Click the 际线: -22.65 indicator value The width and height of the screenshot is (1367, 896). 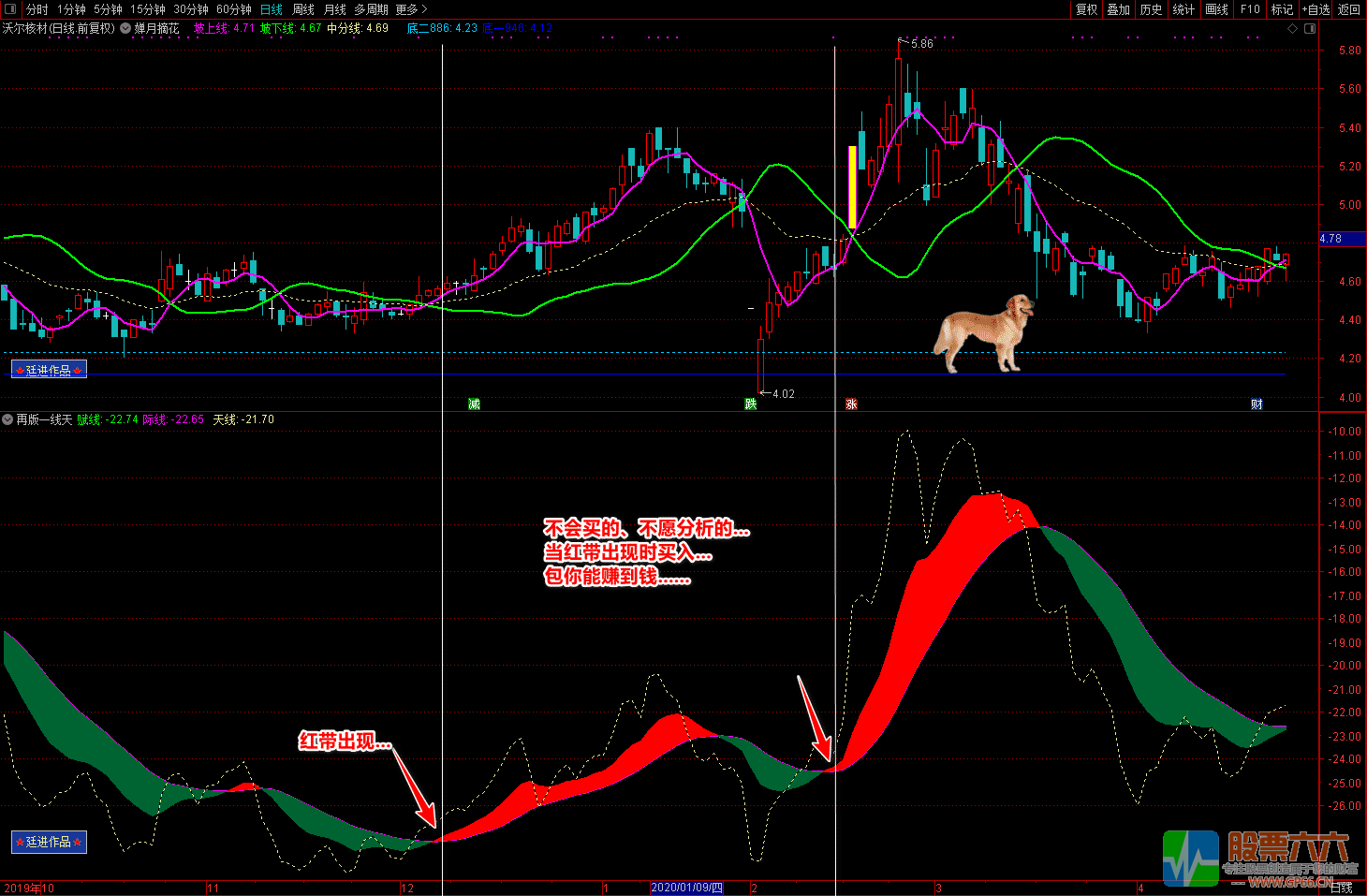coord(173,419)
